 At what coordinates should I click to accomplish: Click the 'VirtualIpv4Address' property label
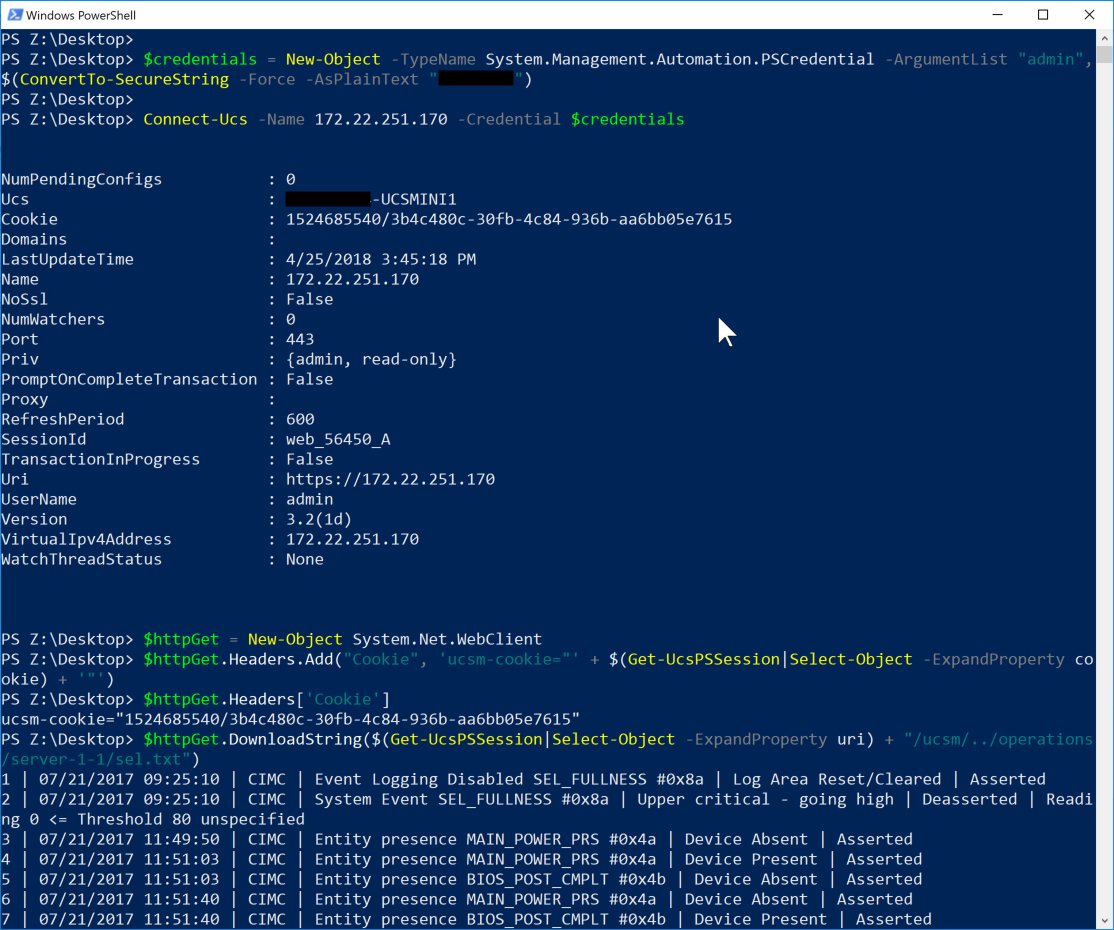[x=86, y=539]
